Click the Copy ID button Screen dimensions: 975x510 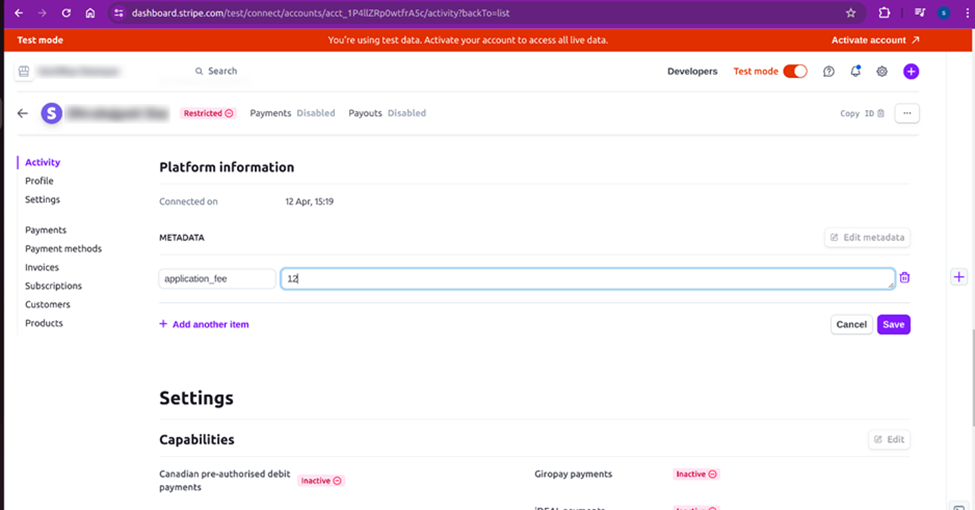point(861,114)
